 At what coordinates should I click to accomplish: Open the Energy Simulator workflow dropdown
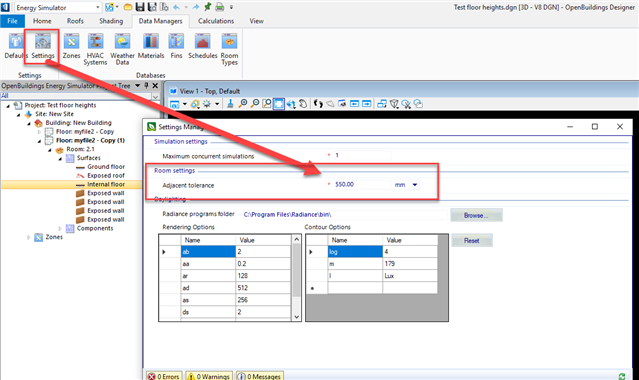97,7
